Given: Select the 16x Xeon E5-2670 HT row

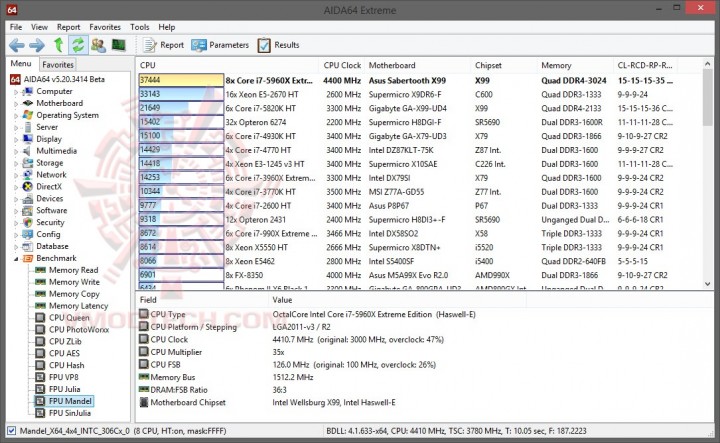Looking at the screenshot, I should (x=418, y=94).
